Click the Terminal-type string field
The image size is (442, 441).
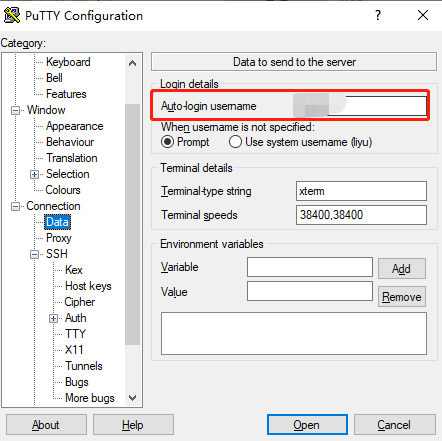coord(361,191)
